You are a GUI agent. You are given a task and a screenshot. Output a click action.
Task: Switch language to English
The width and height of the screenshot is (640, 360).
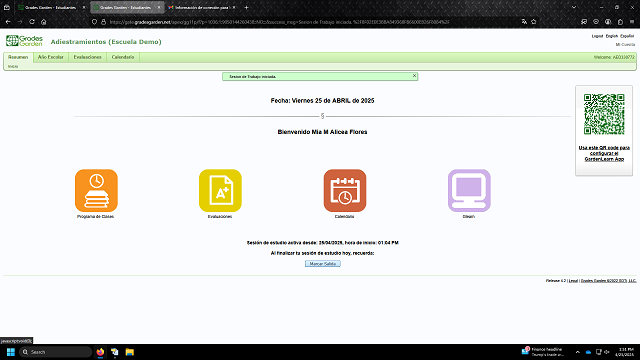611,36
